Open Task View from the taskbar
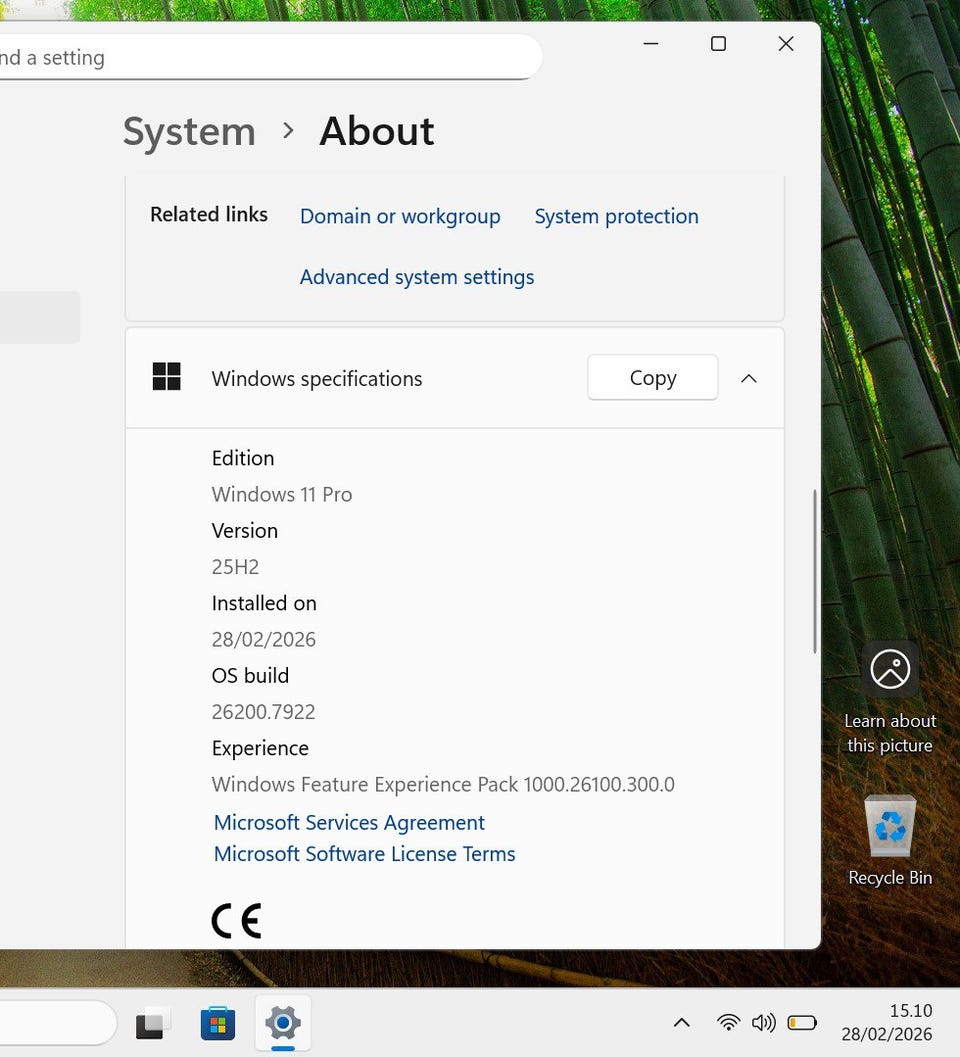This screenshot has width=960, height=1057. [152, 1023]
